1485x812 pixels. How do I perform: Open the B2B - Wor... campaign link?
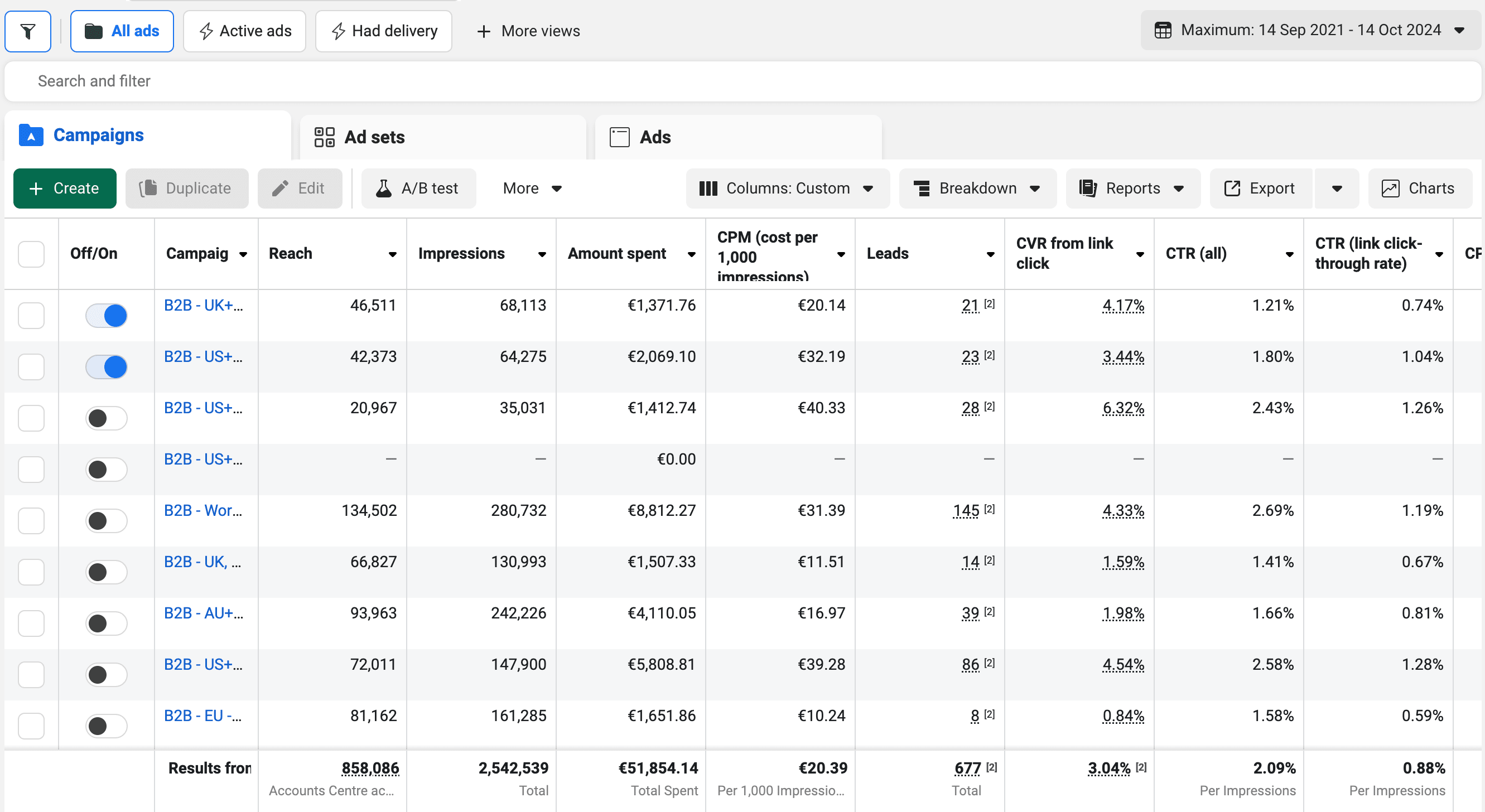(203, 511)
